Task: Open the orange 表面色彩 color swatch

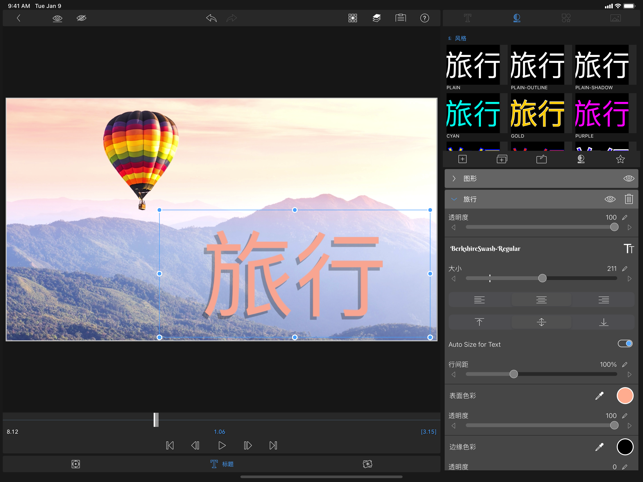Action: click(x=625, y=396)
